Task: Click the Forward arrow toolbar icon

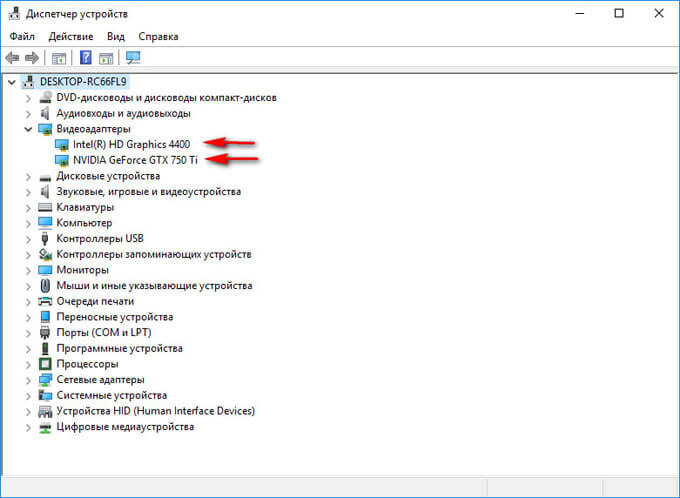Action: pos(32,58)
